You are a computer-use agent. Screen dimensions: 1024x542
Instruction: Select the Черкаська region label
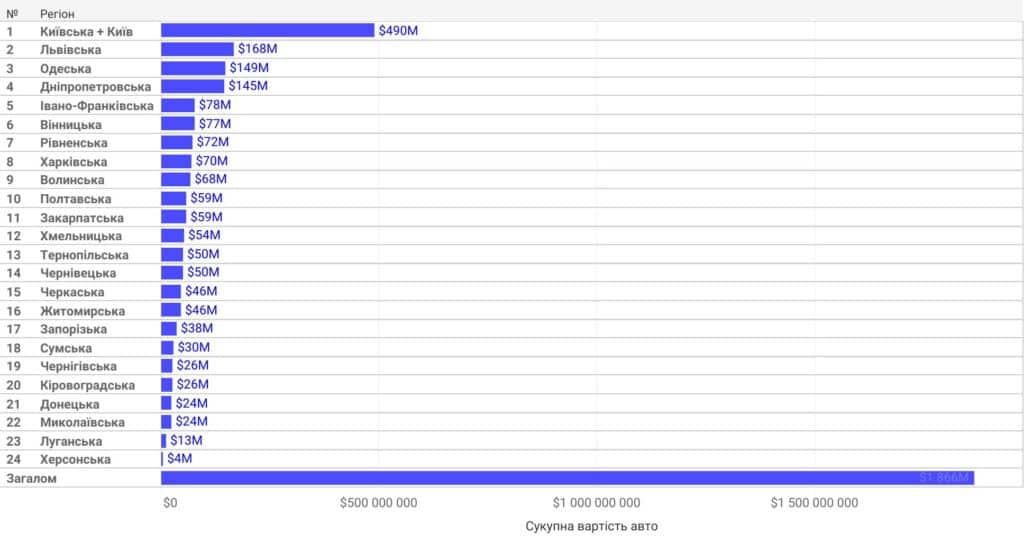(x=72, y=292)
